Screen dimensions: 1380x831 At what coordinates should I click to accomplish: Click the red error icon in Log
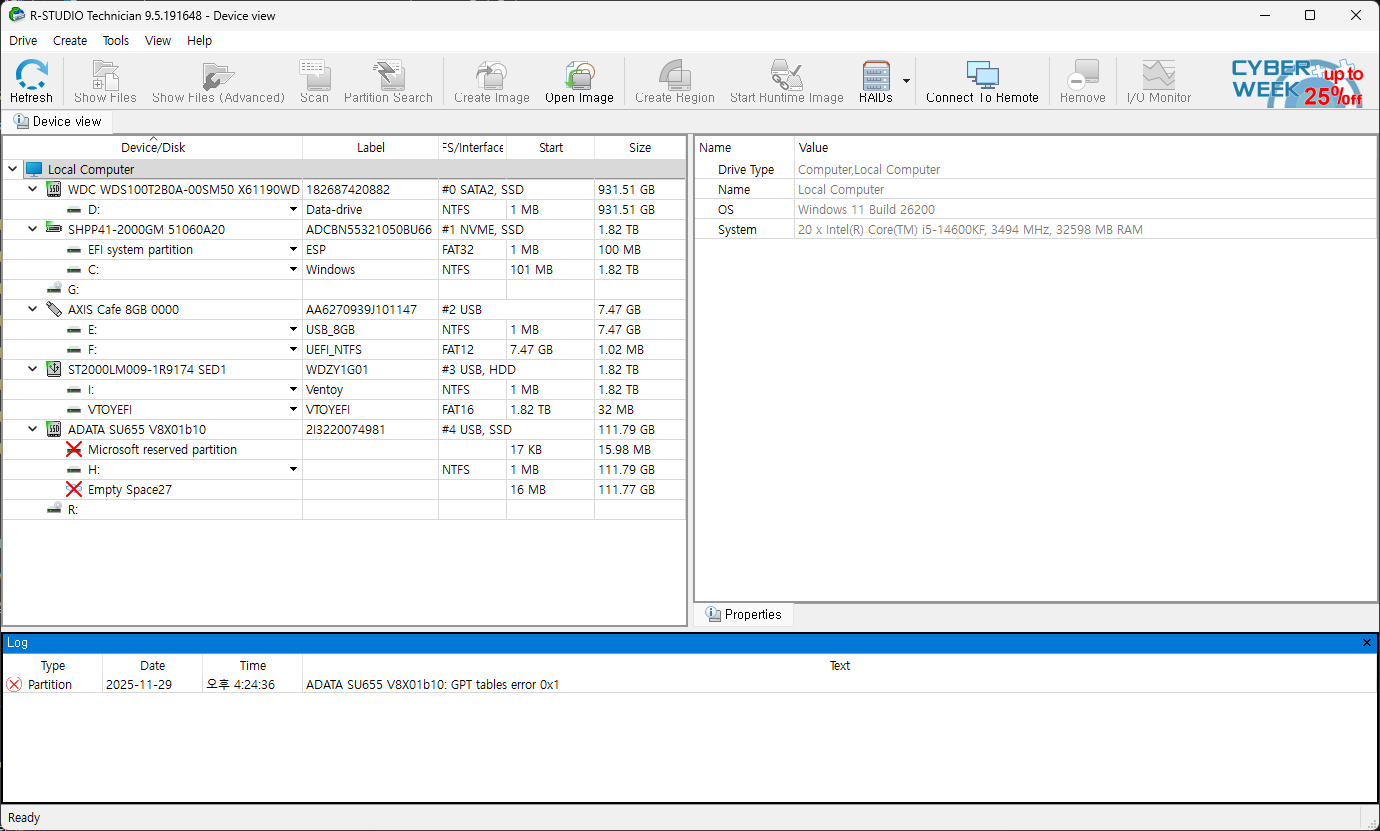[x=14, y=685]
